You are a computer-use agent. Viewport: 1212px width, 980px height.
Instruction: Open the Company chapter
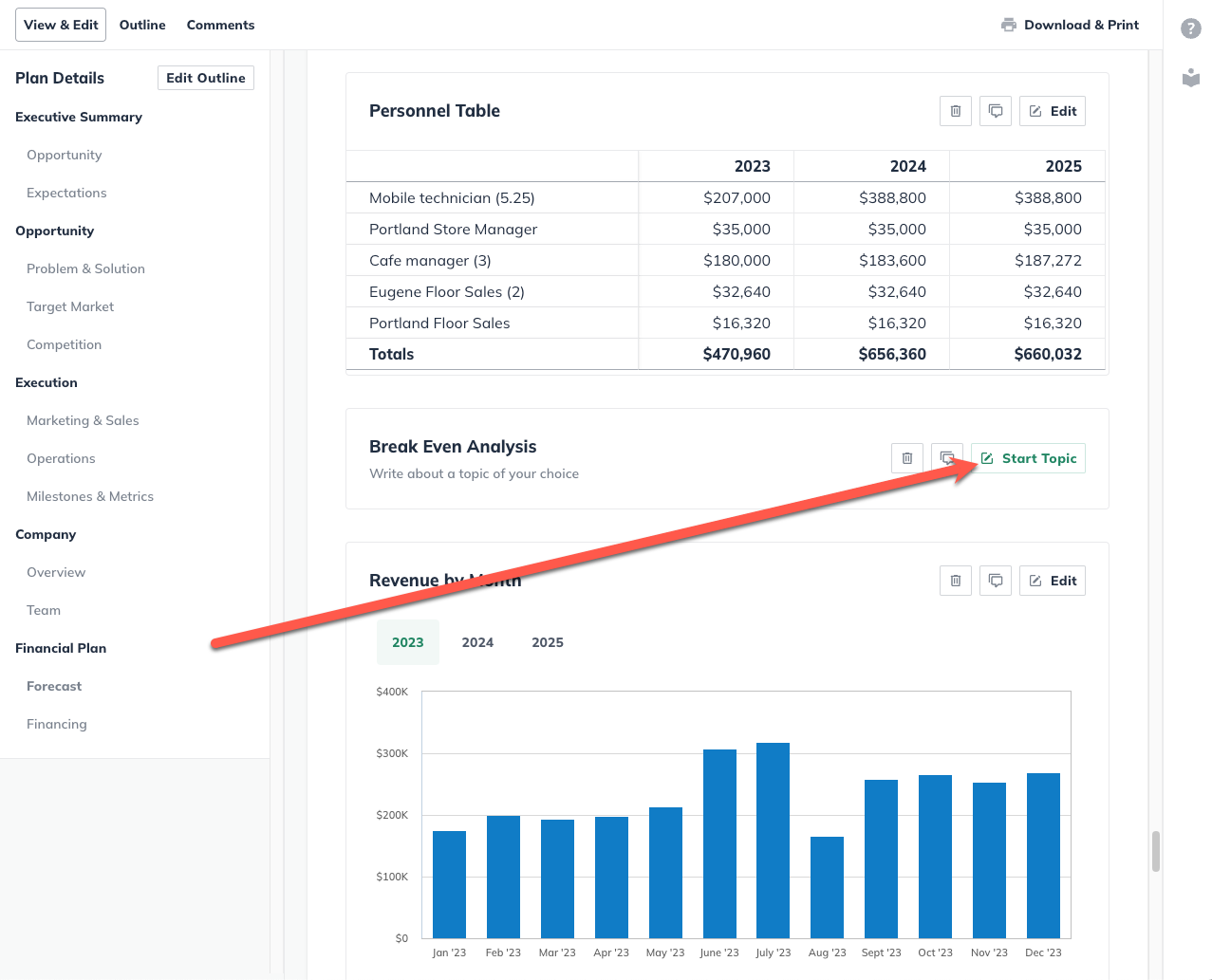(46, 534)
